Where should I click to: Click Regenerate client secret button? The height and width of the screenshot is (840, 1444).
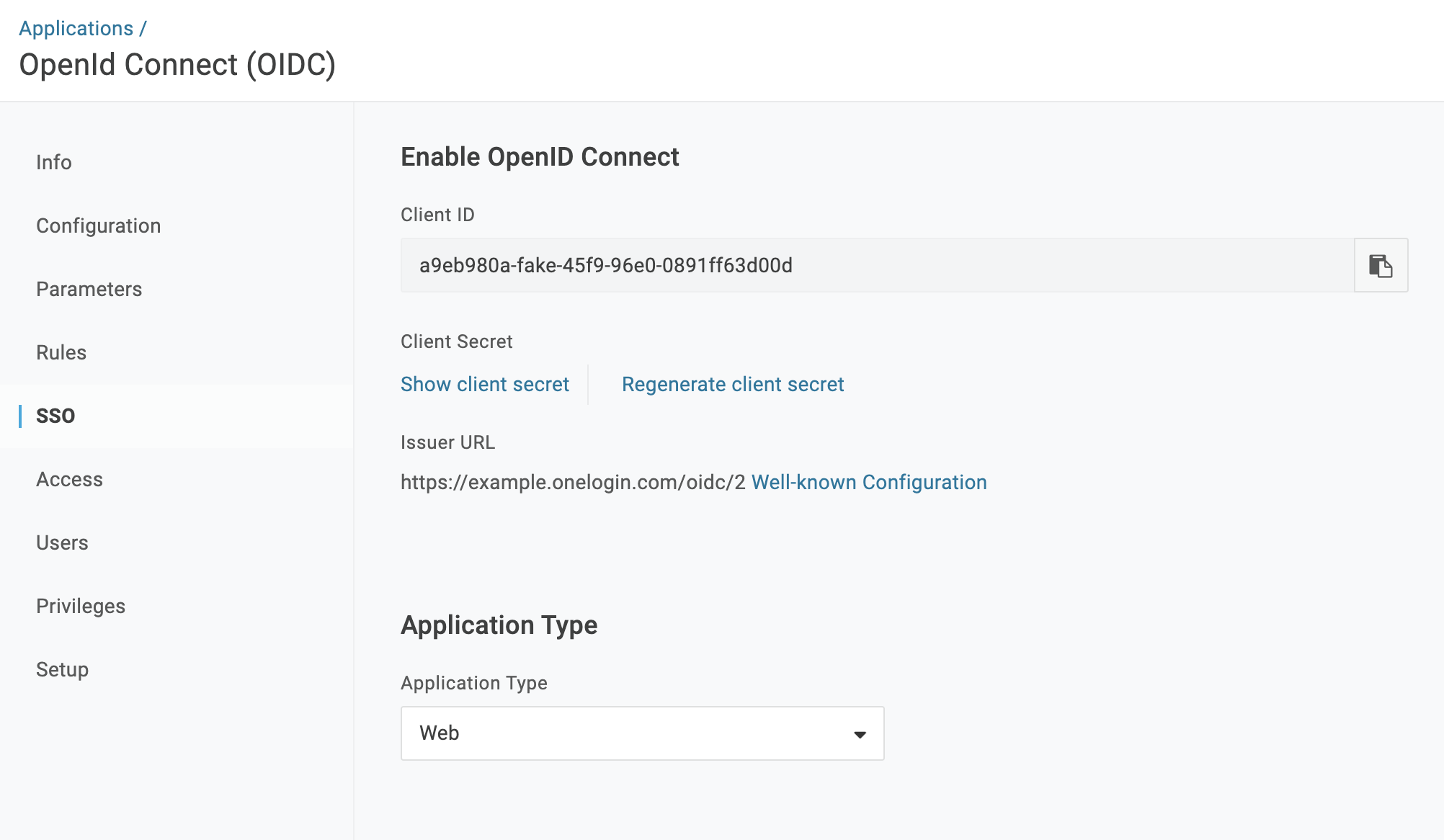[x=732, y=384]
